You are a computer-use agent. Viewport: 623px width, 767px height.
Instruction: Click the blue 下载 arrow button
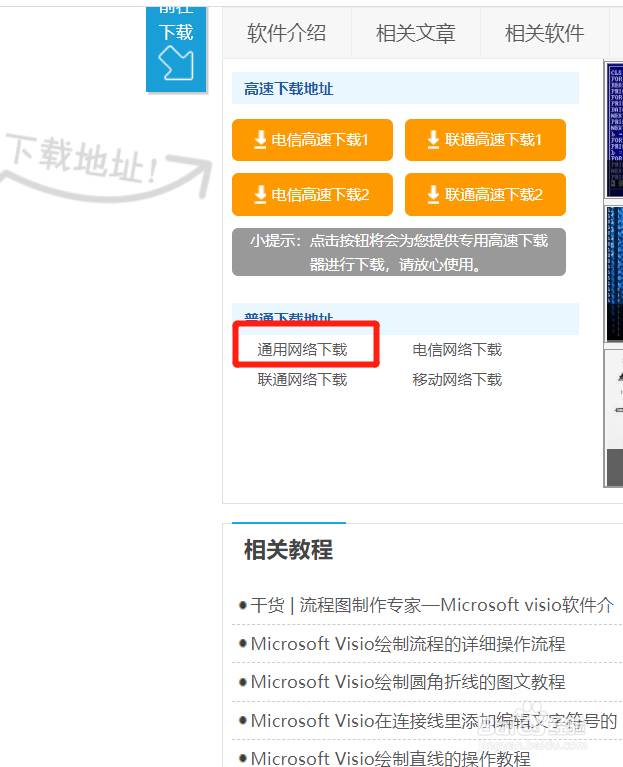point(176,50)
